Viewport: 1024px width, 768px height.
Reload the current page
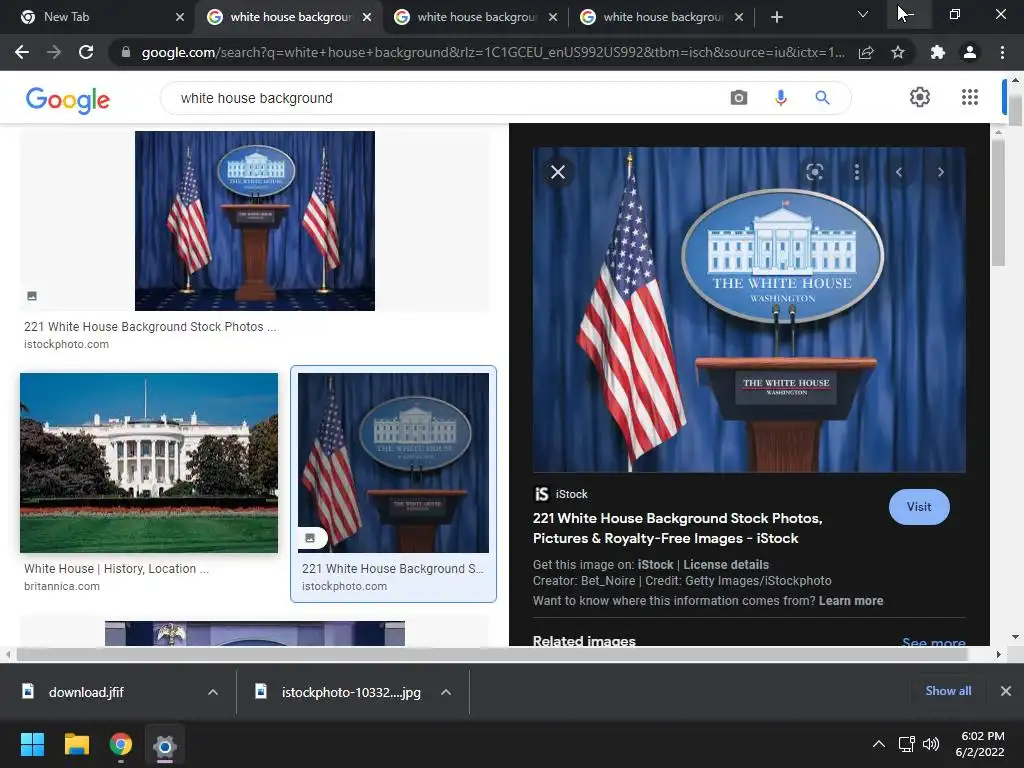[86, 52]
